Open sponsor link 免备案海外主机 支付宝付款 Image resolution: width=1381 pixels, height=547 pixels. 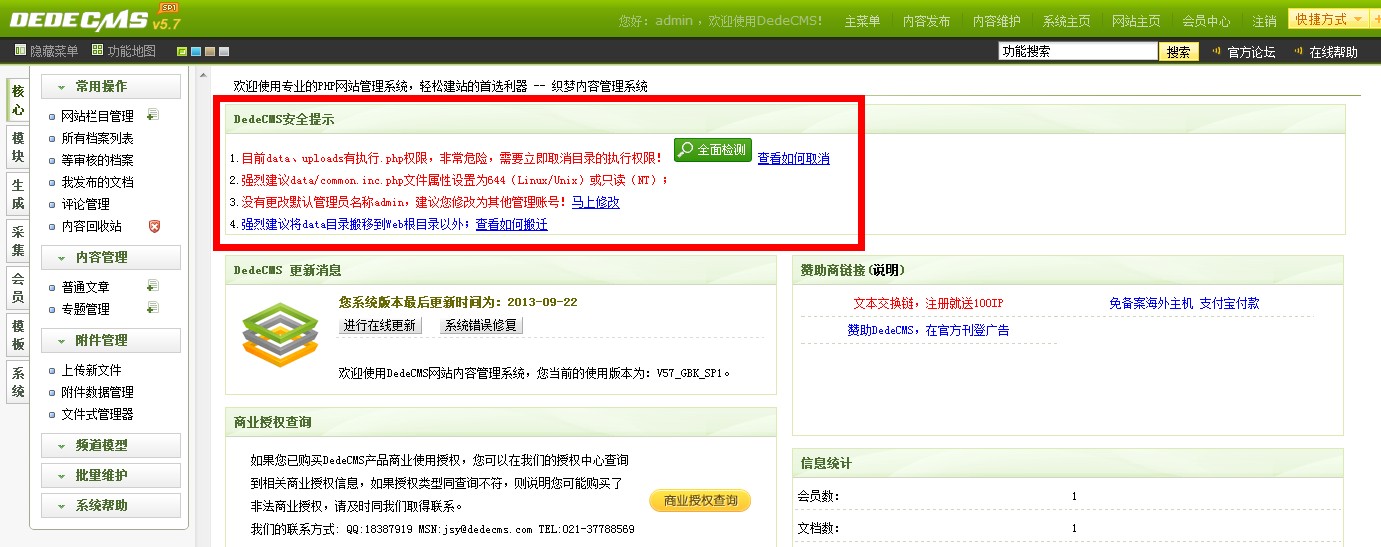tap(1184, 303)
